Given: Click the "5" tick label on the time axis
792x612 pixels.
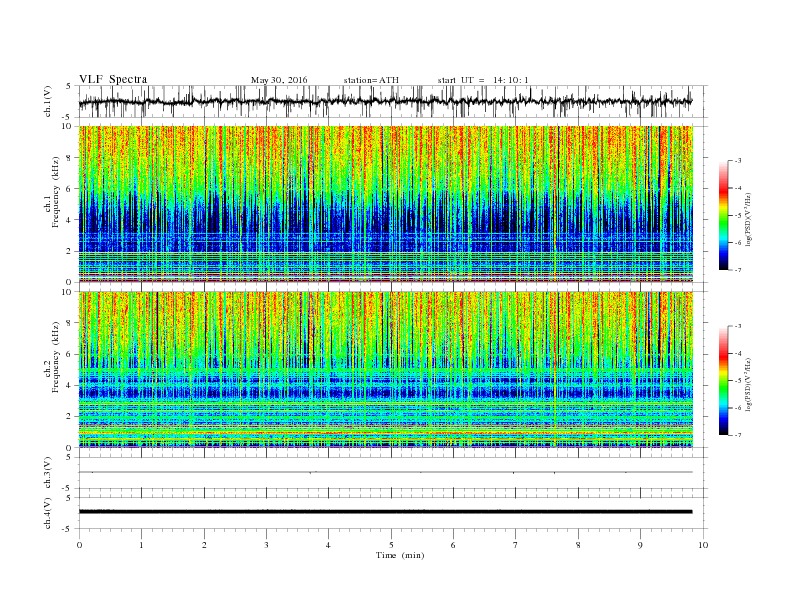Looking at the screenshot, I should click(391, 545).
